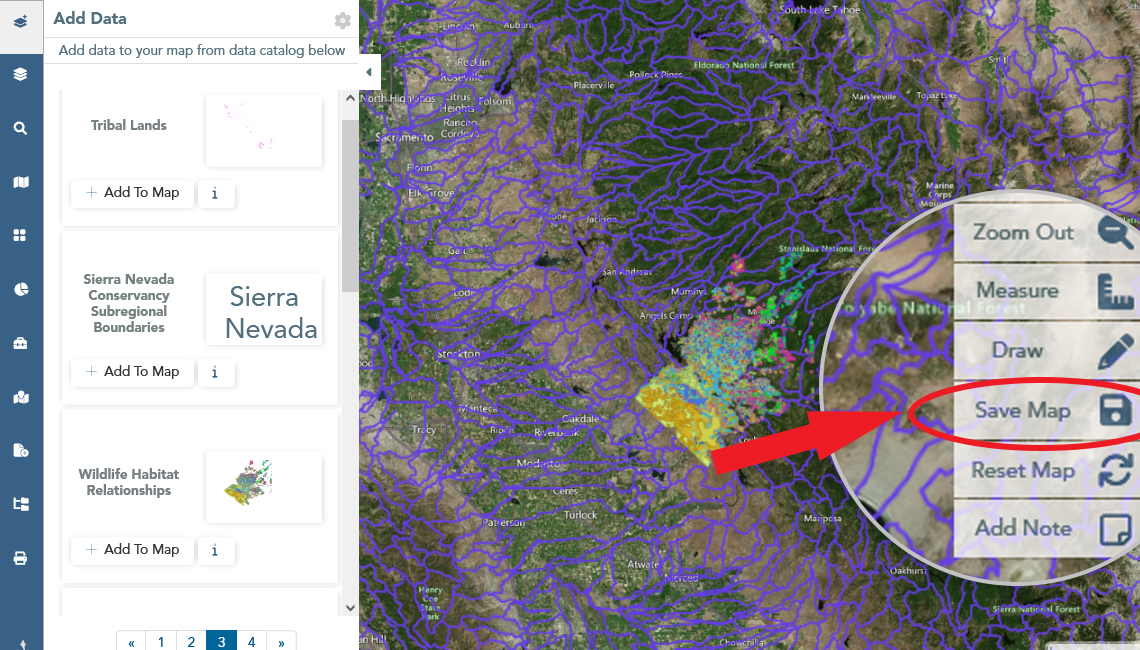Screen dimensions: 1140x650
Task: Open the toolbox sidebar icon
Action: click(20, 342)
